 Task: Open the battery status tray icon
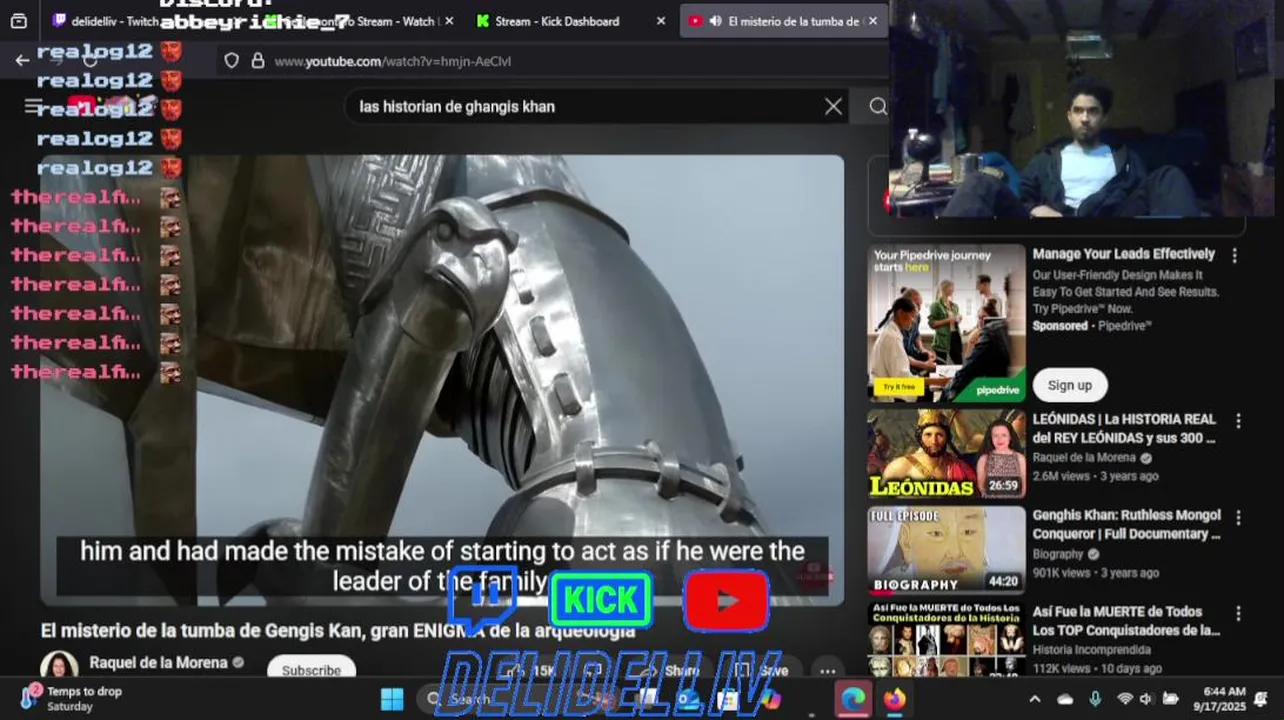pos(1170,699)
